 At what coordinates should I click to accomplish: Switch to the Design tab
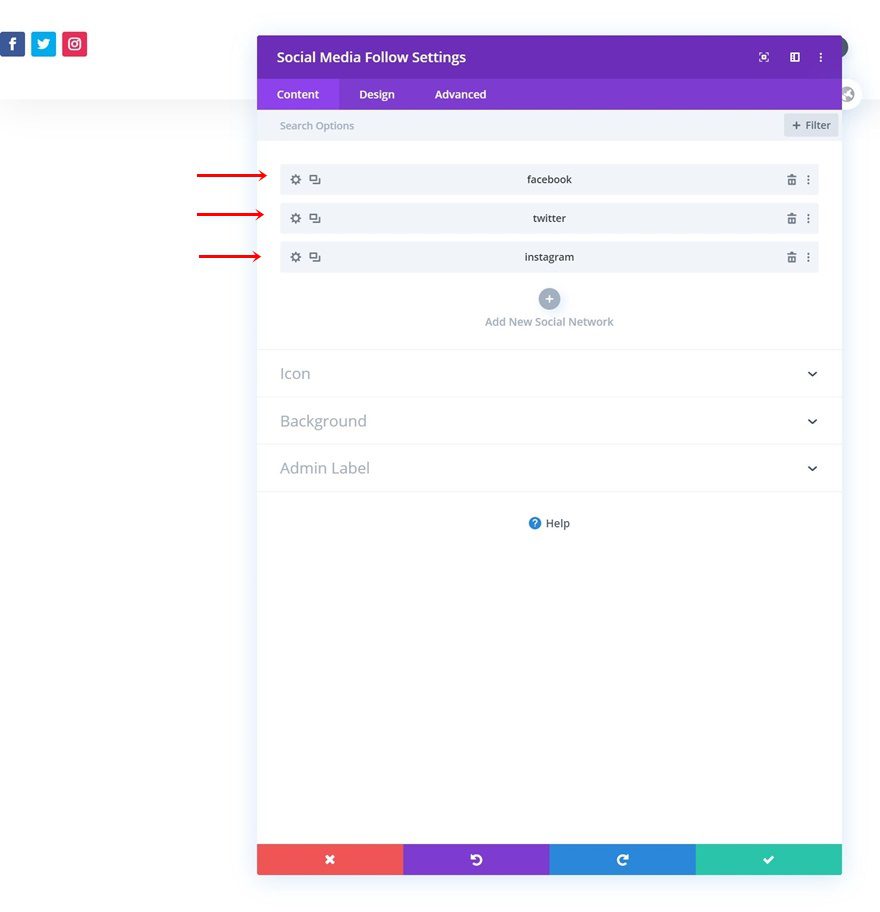coord(377,94)
